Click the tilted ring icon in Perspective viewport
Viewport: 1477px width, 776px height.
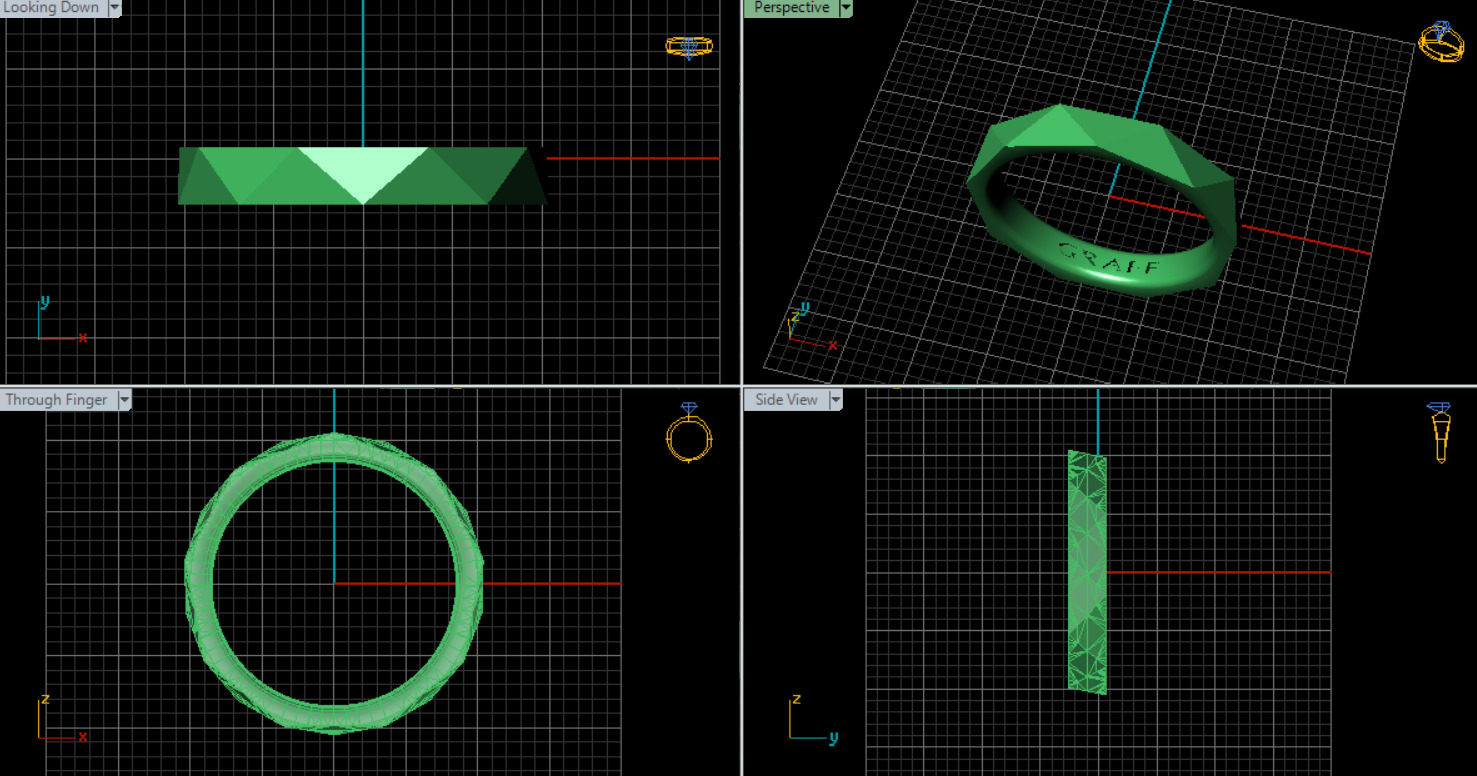click(1441, 43)
